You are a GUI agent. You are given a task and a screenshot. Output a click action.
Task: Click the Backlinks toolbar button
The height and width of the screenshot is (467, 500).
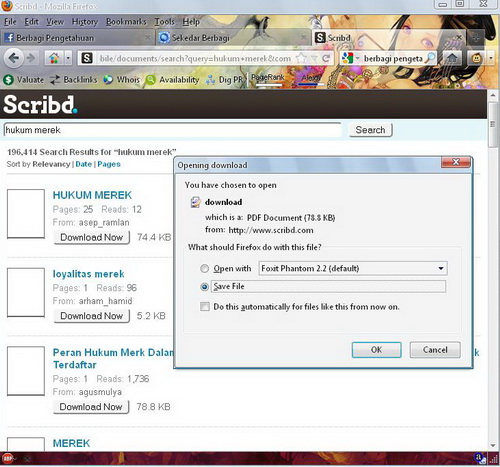(x=73, y=80)
